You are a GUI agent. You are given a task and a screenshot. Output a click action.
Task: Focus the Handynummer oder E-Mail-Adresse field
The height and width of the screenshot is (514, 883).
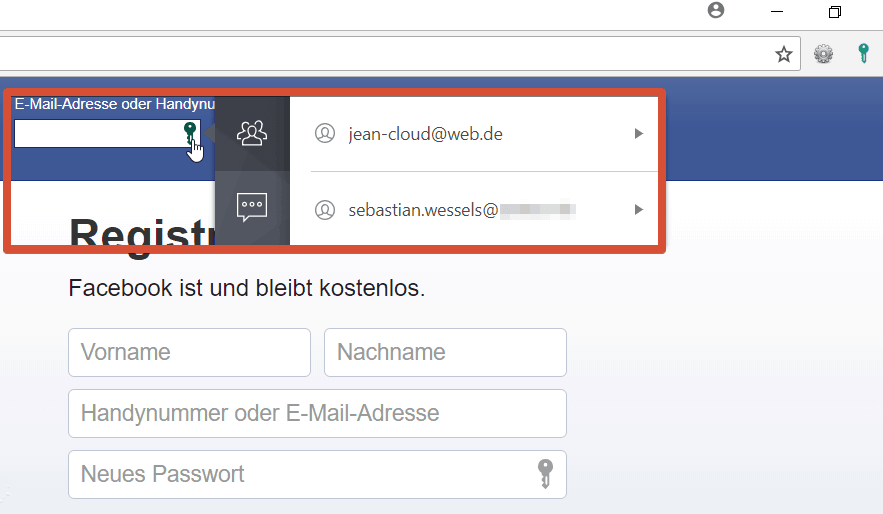pyautogui.click(x=317, y=413)
